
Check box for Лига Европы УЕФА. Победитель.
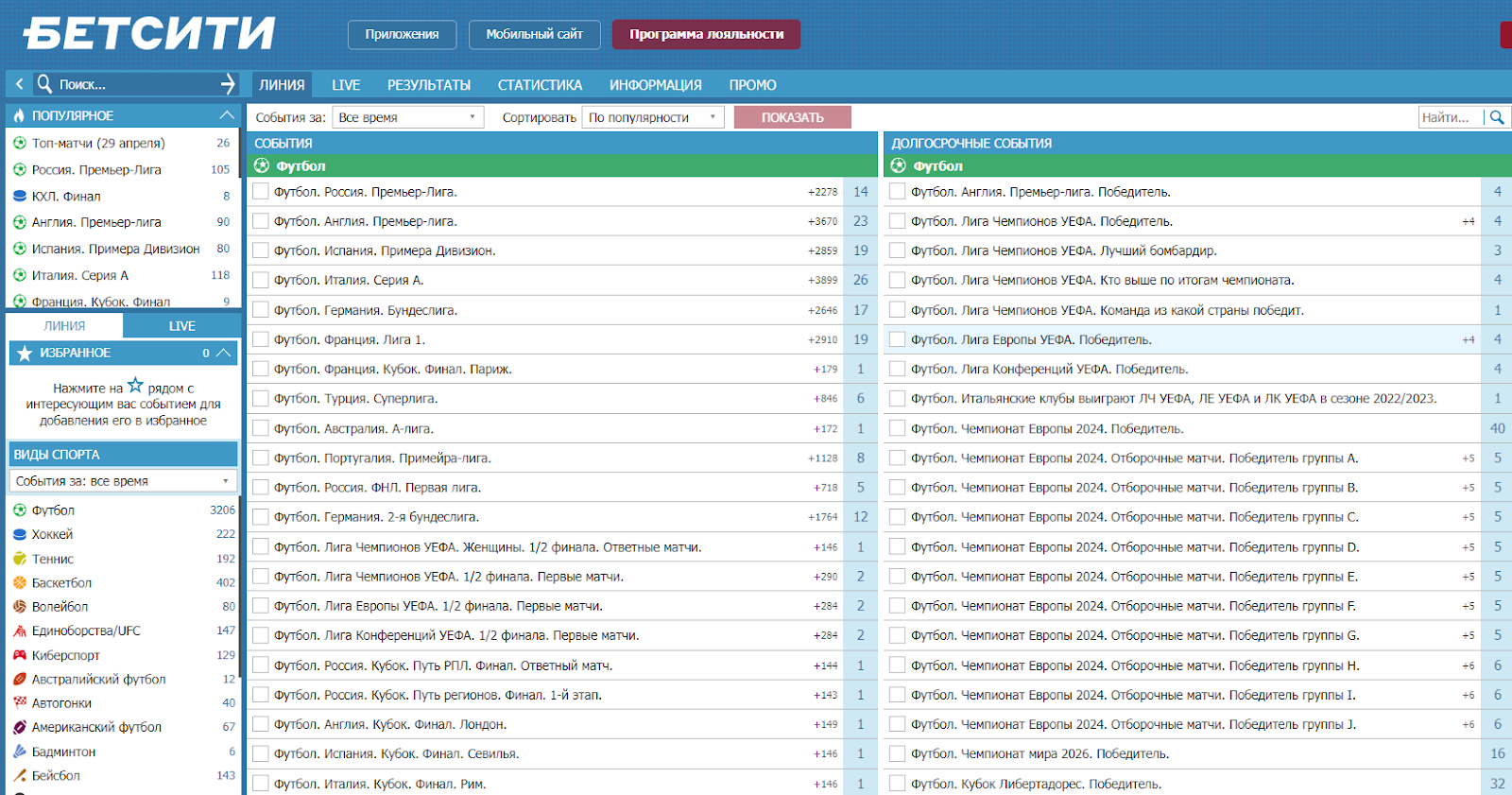tap(898, 339)
